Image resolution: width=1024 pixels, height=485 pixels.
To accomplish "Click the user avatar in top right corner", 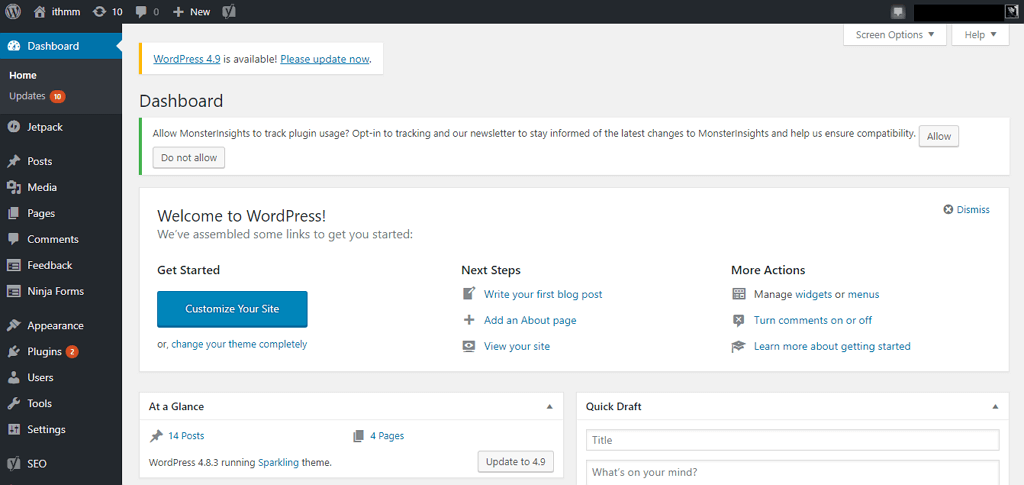I will click(x=1011, y=11).
